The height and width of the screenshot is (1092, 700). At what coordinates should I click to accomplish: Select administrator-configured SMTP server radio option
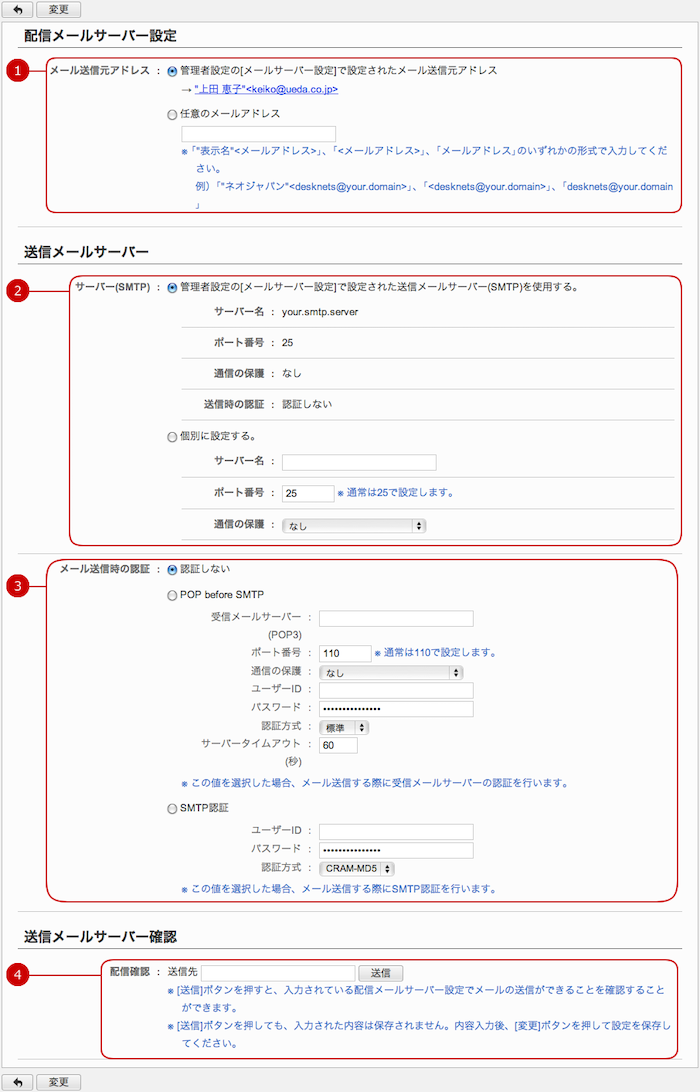pos(172,288)
